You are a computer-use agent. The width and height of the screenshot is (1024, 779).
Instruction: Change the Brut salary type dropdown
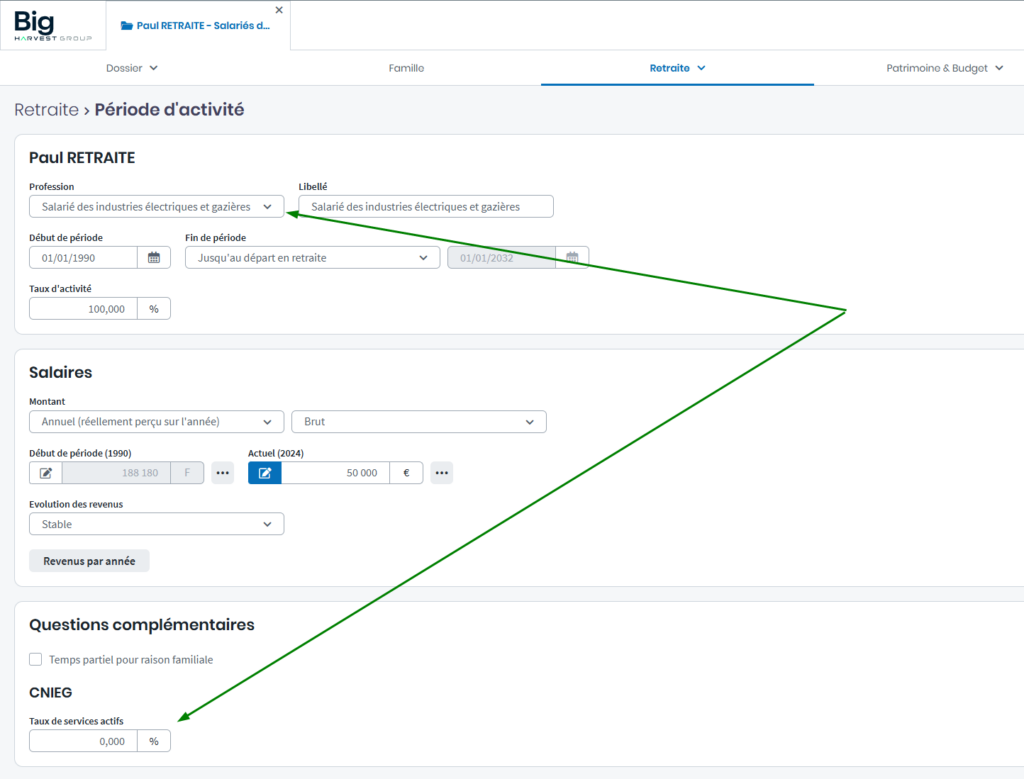(418, 422)
